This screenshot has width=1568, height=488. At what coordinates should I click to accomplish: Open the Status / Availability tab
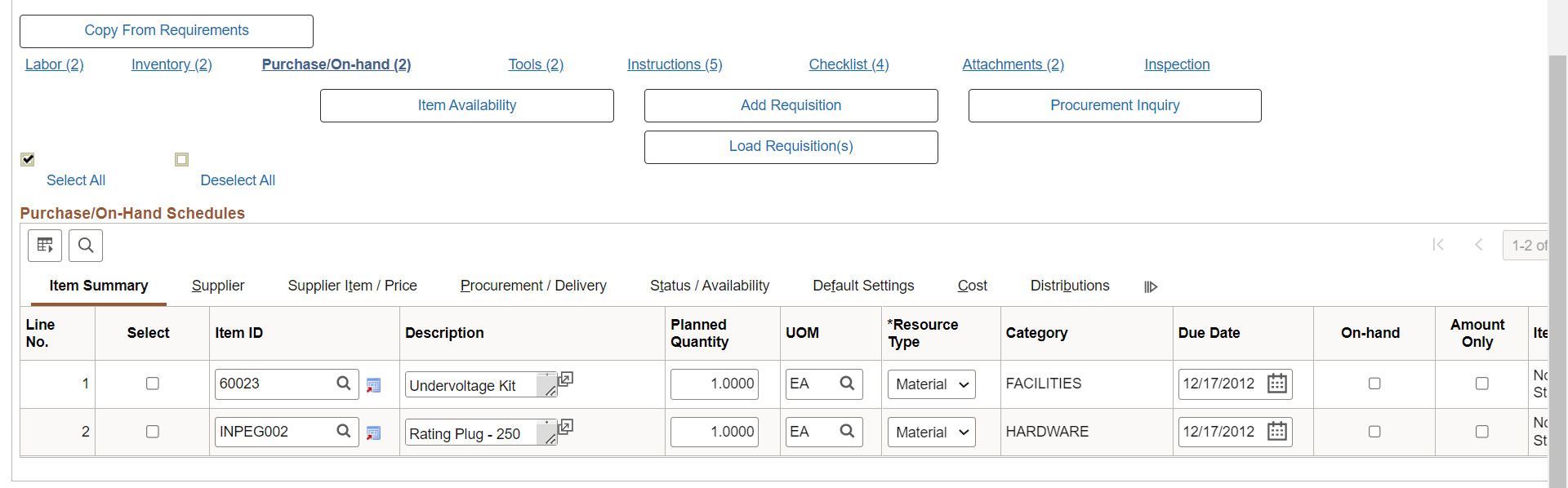pos(710,286)
